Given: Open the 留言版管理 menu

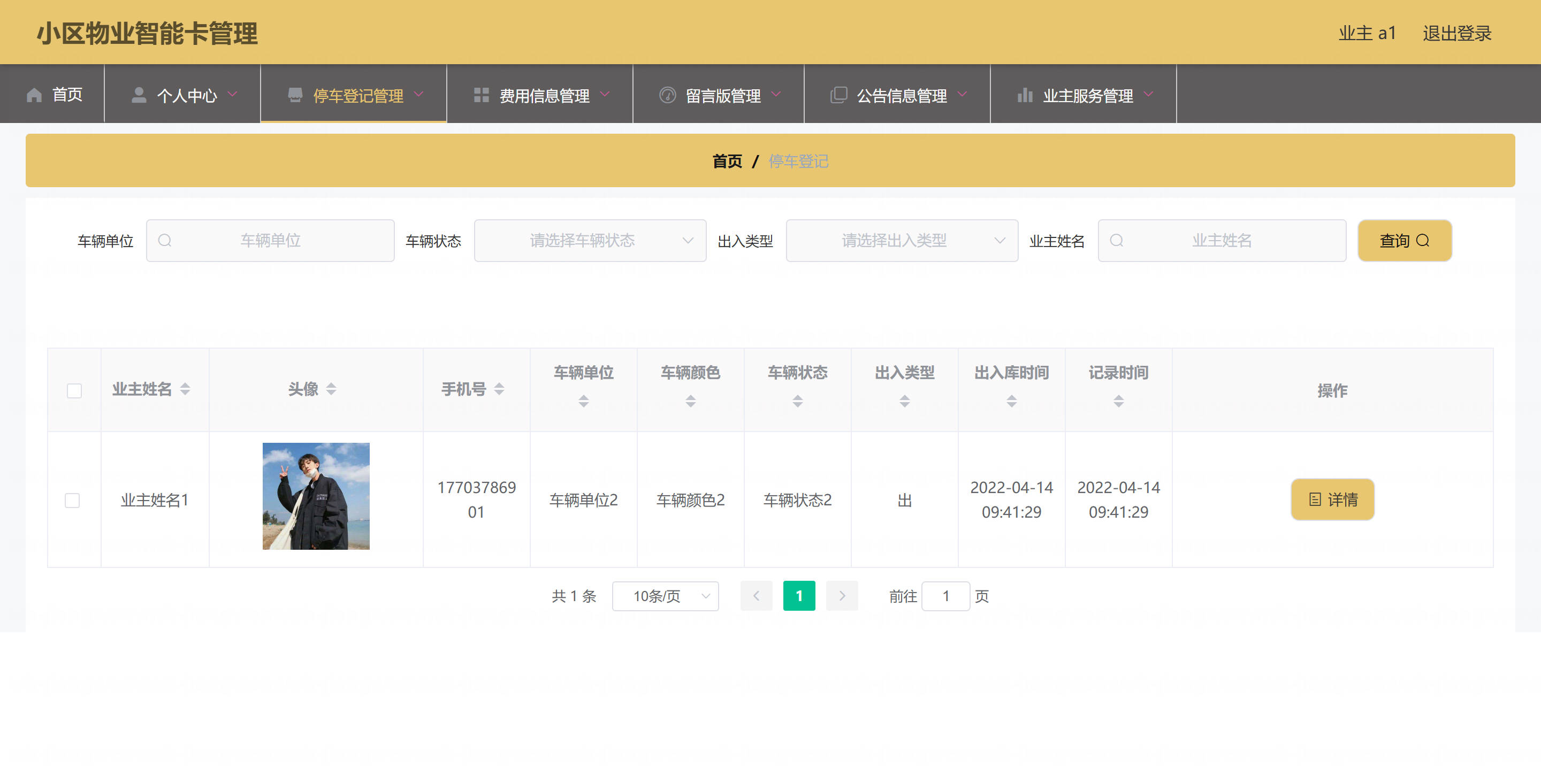Looking at the screenshot, I should 719,95.
